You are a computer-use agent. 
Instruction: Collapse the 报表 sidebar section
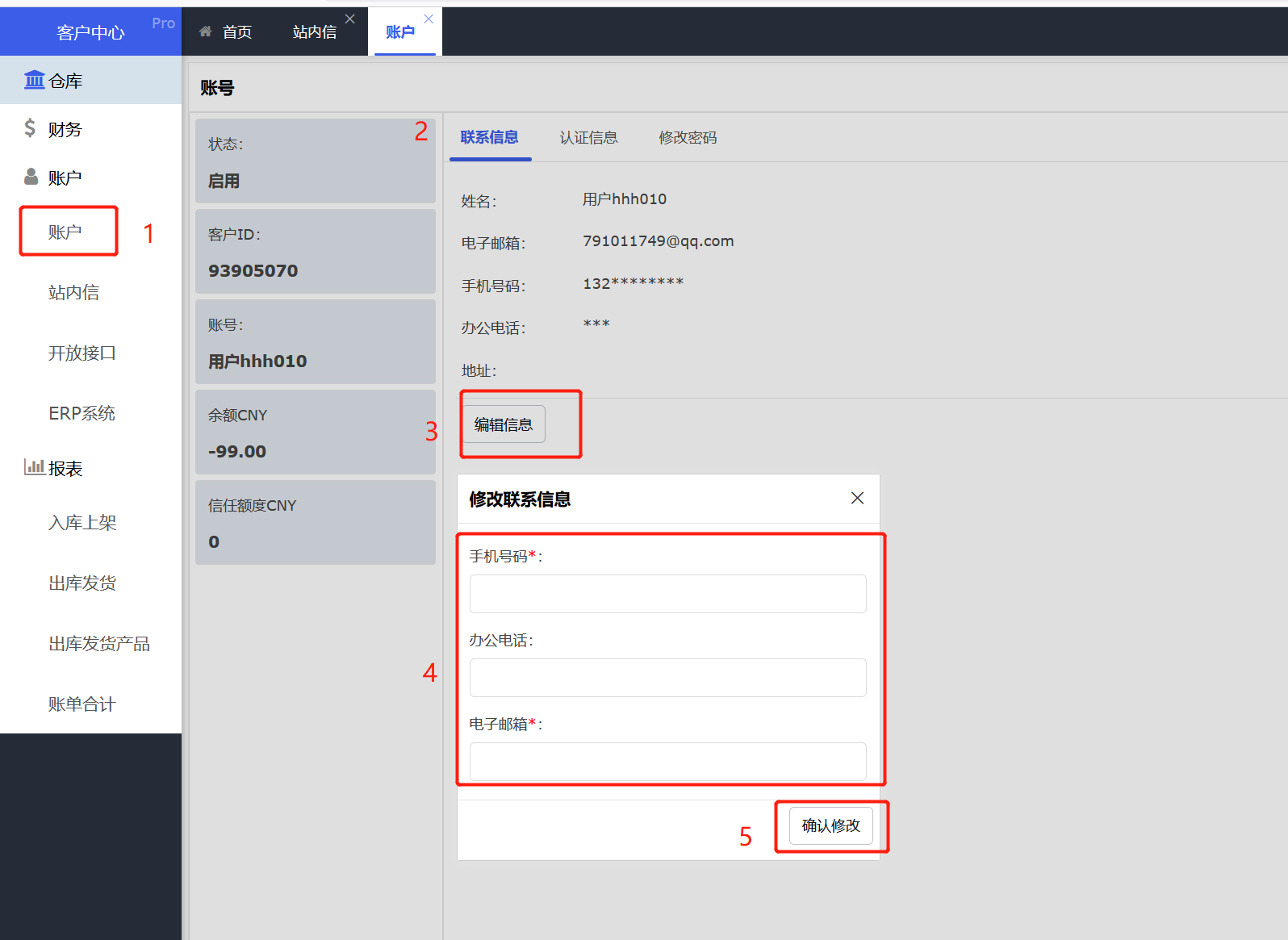pyautogui.click(x=90, y=468)
